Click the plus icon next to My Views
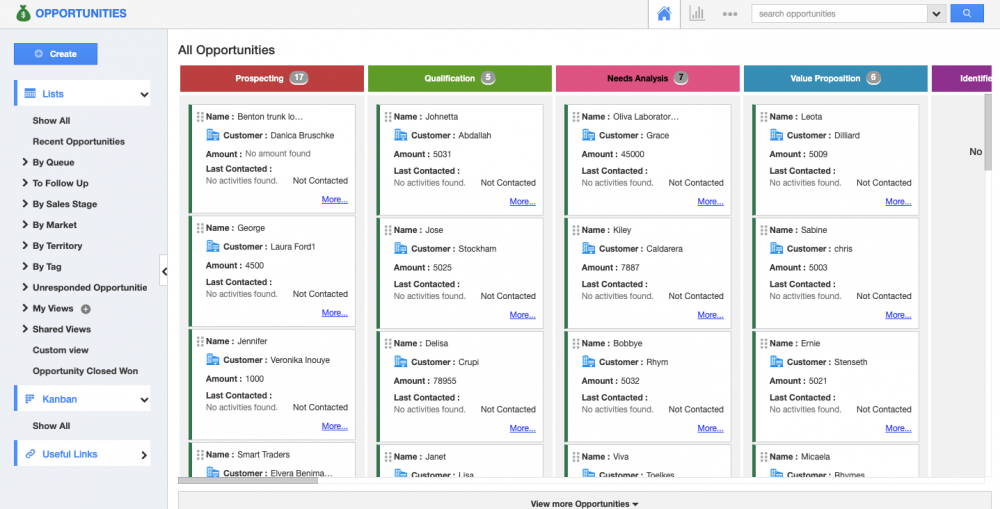This screenshot has height=509, width=1000. 85,309
